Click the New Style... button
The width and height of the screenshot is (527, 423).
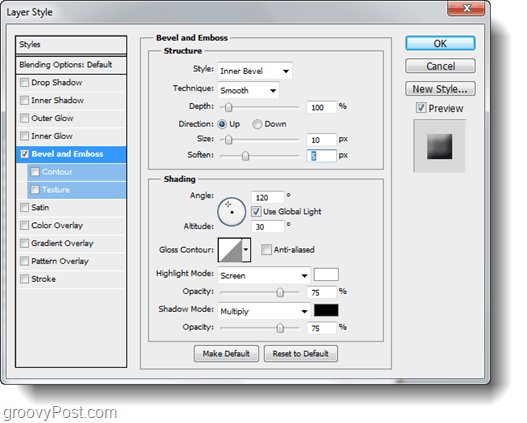pyautogui.click(x=440, y=89)
